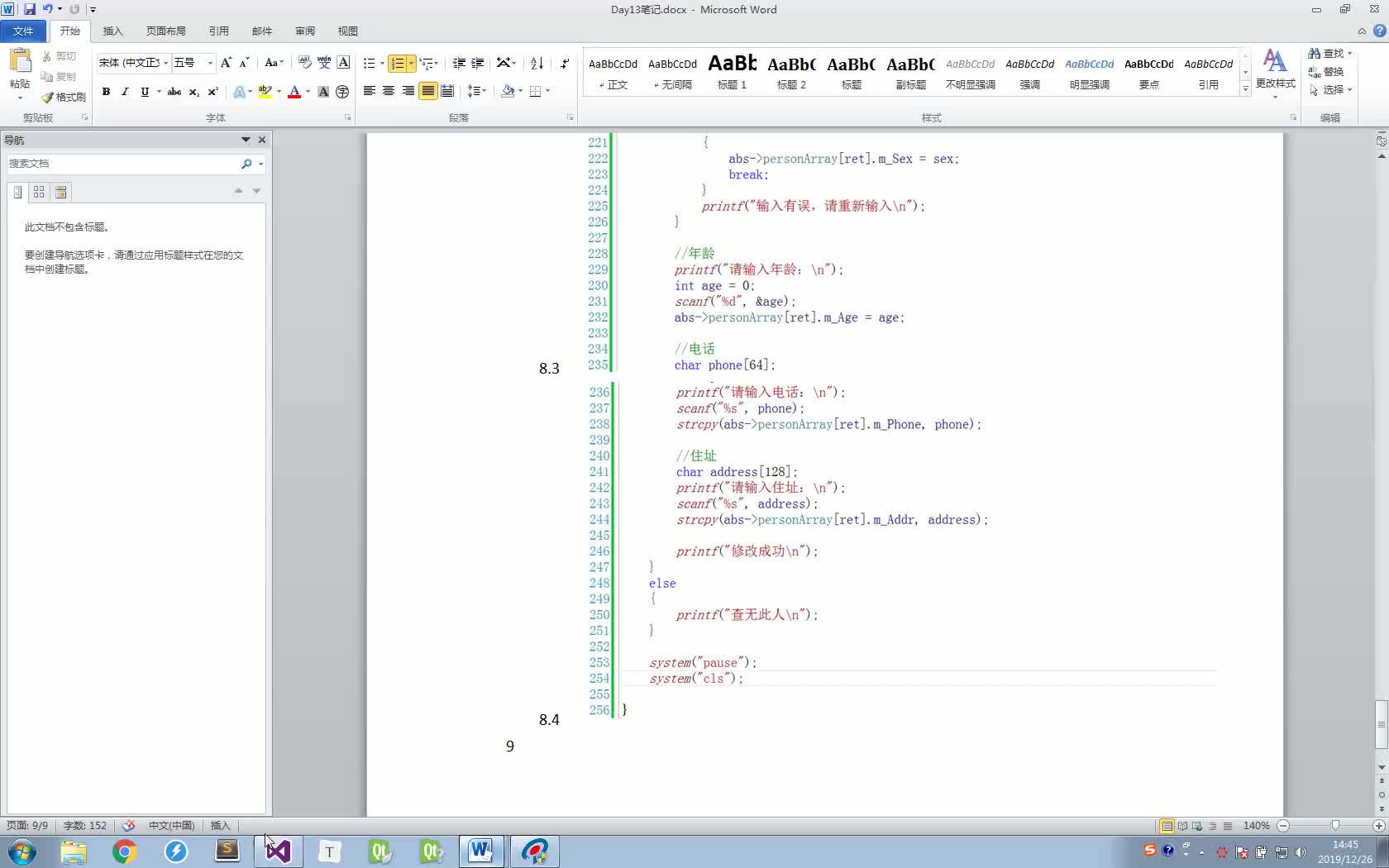Click the Subscript icon

click(x=193, y=92)
